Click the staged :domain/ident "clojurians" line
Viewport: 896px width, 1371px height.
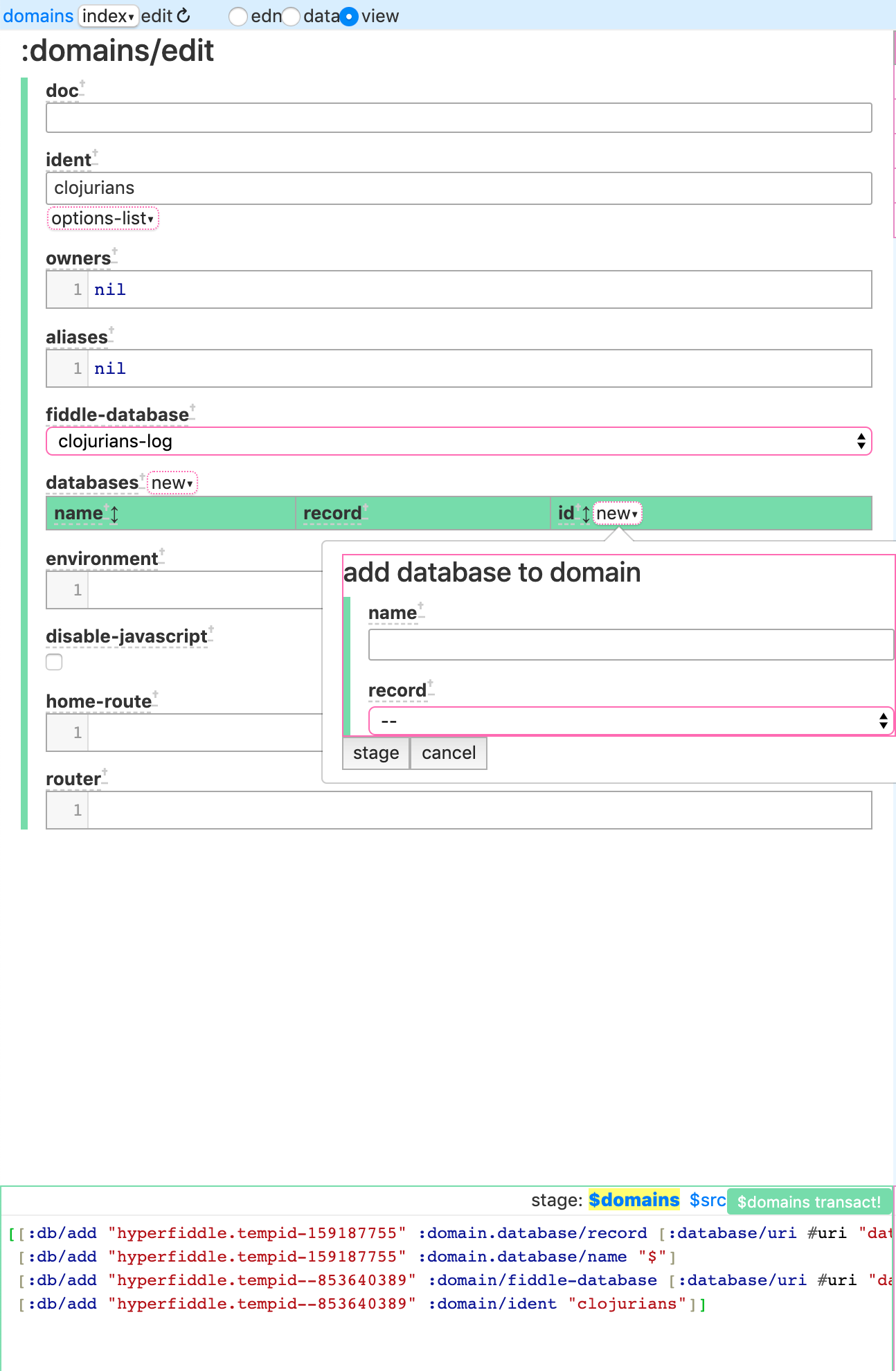point(361,1304)
